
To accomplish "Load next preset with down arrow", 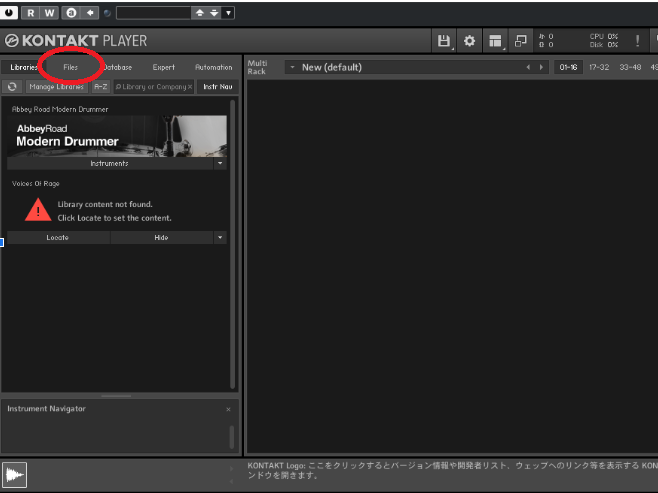I will (214, 13).
